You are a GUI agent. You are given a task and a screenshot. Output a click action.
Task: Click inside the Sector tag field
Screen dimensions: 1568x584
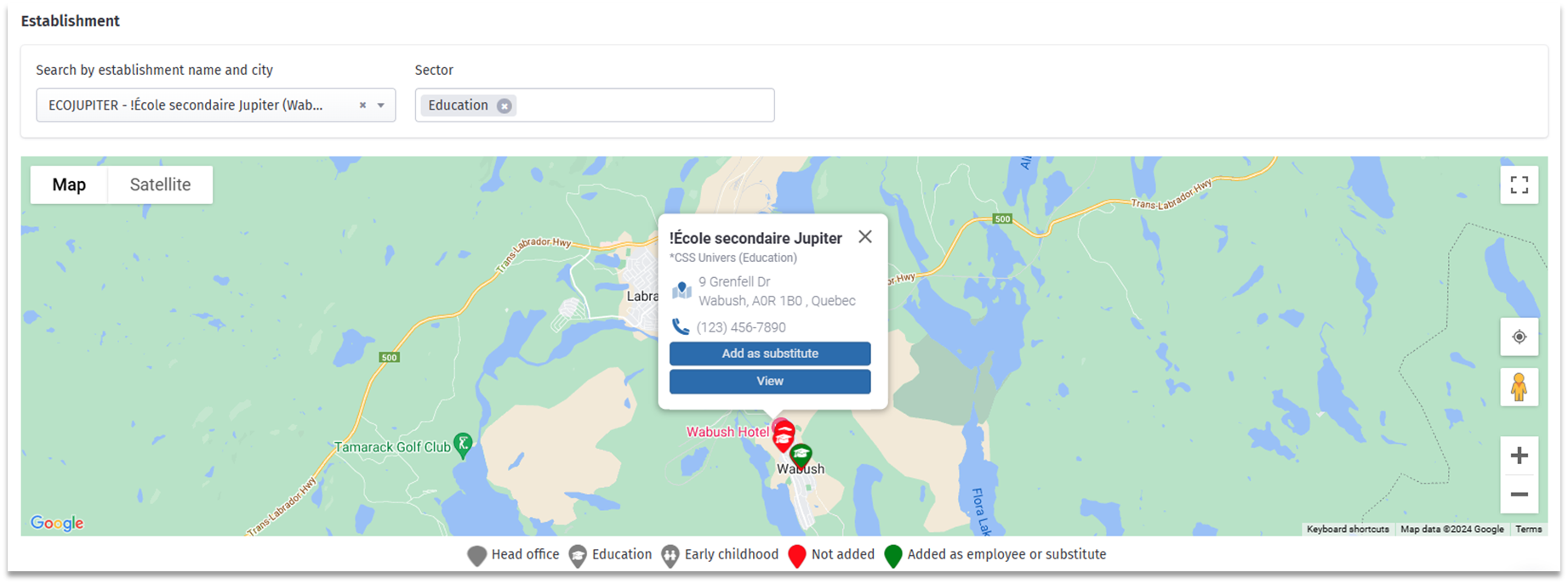(x=595, y=105)
